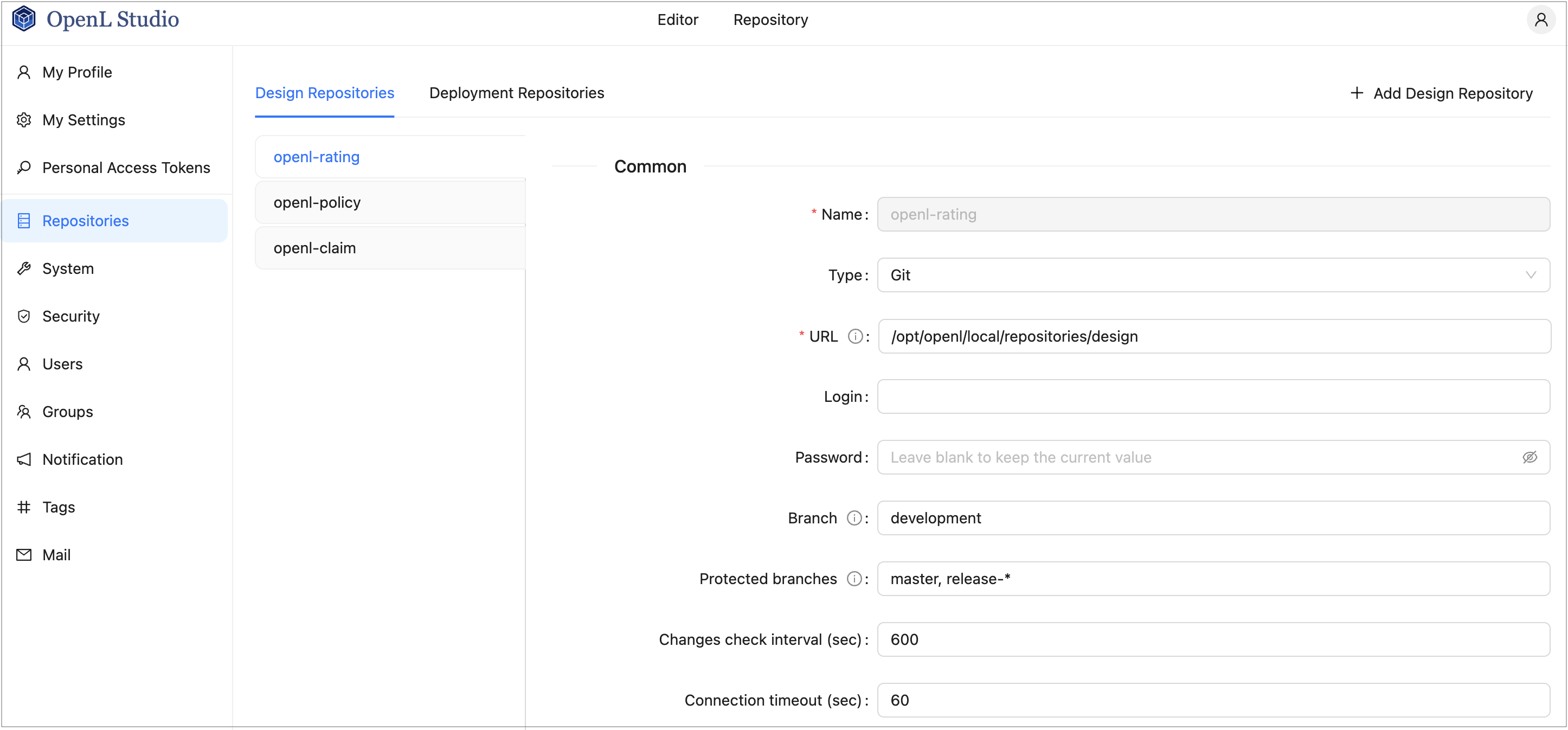1568x730 pixels.
Task: Open the Repository top menu
Action: coord(770,20)
